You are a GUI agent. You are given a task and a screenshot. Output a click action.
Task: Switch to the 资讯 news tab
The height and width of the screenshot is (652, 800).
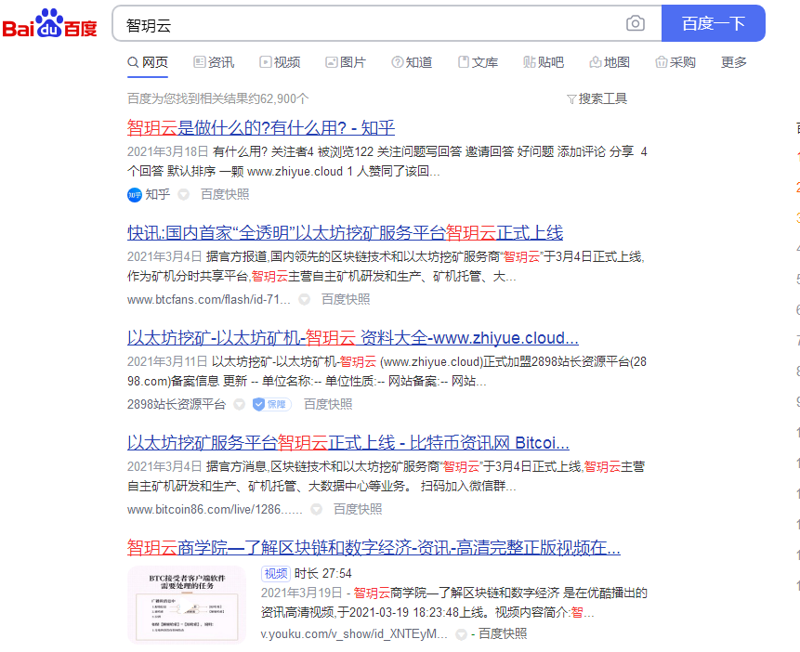[214, 62]
